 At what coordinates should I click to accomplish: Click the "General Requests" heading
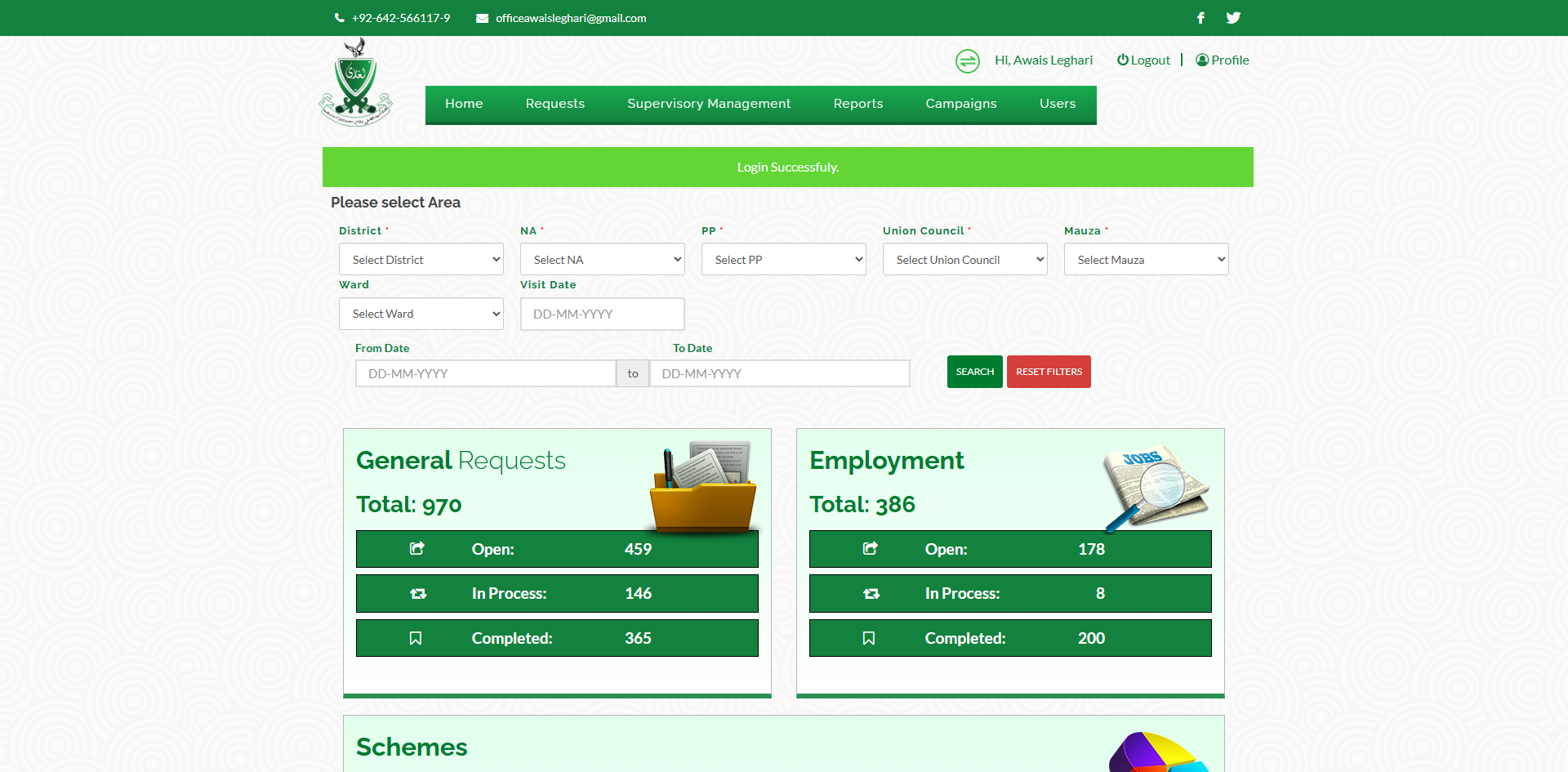pyautogui.click(x=461, y=461)
